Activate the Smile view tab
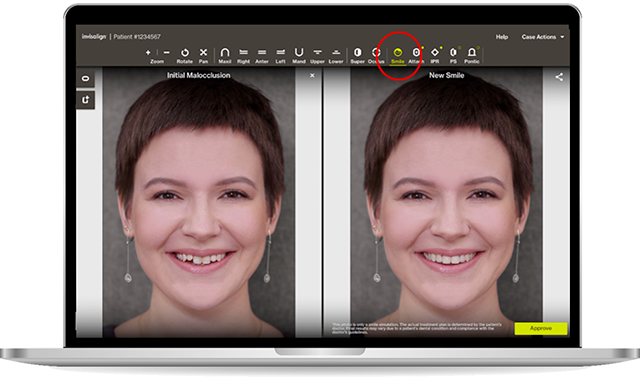Screen dimensions: 640x380 pos(398,56)
